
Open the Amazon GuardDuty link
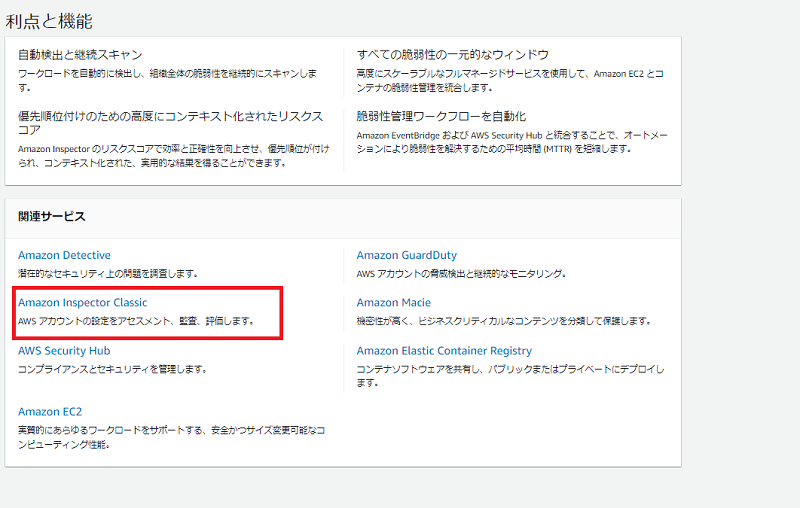click(x=407, y=255)
